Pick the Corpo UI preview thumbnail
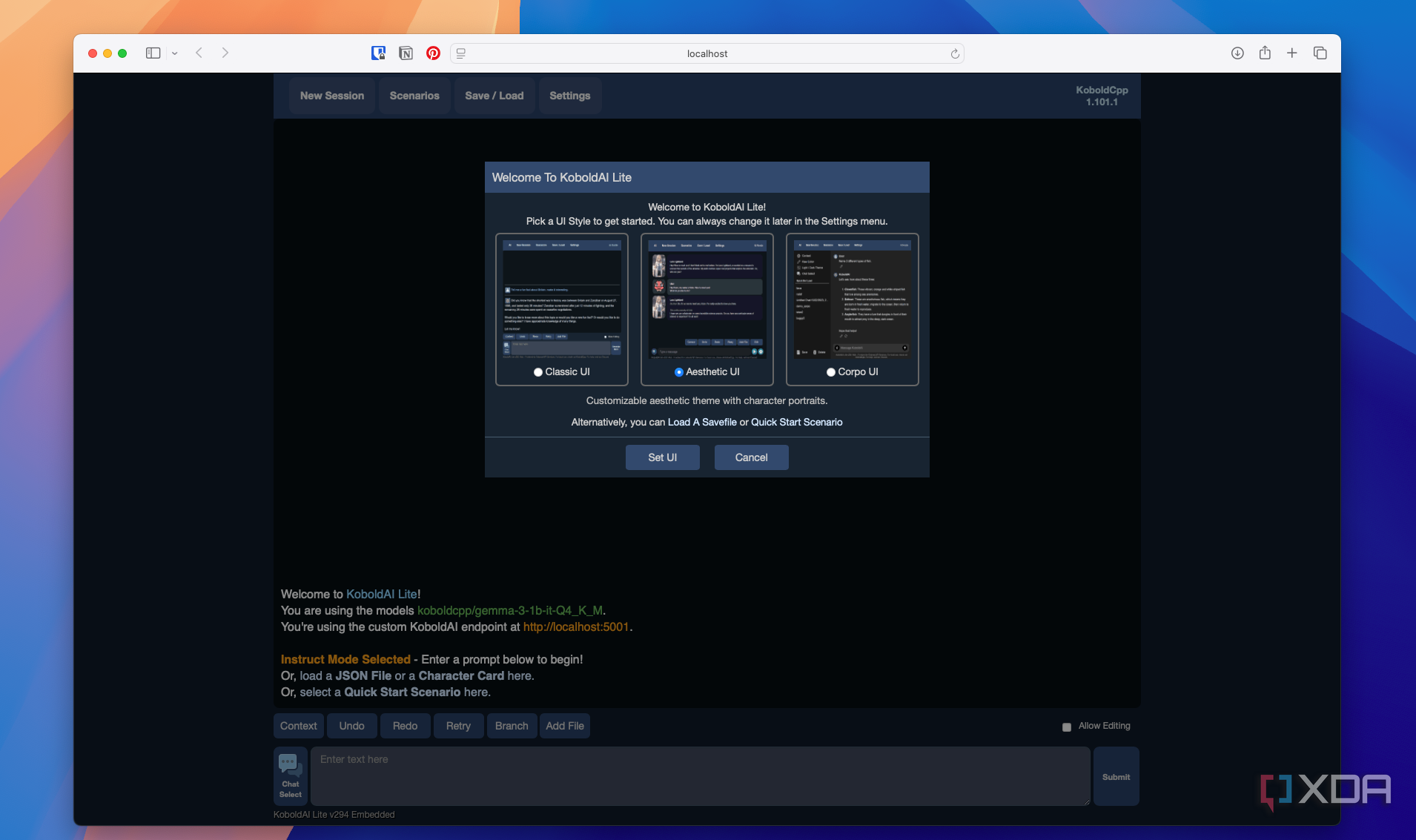Viewport: 1416px width, 840px height. (x=853, y=299)
